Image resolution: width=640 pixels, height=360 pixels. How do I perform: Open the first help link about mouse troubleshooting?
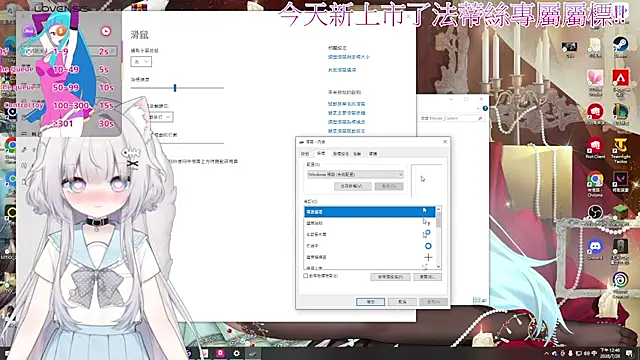tap(347, 104)
